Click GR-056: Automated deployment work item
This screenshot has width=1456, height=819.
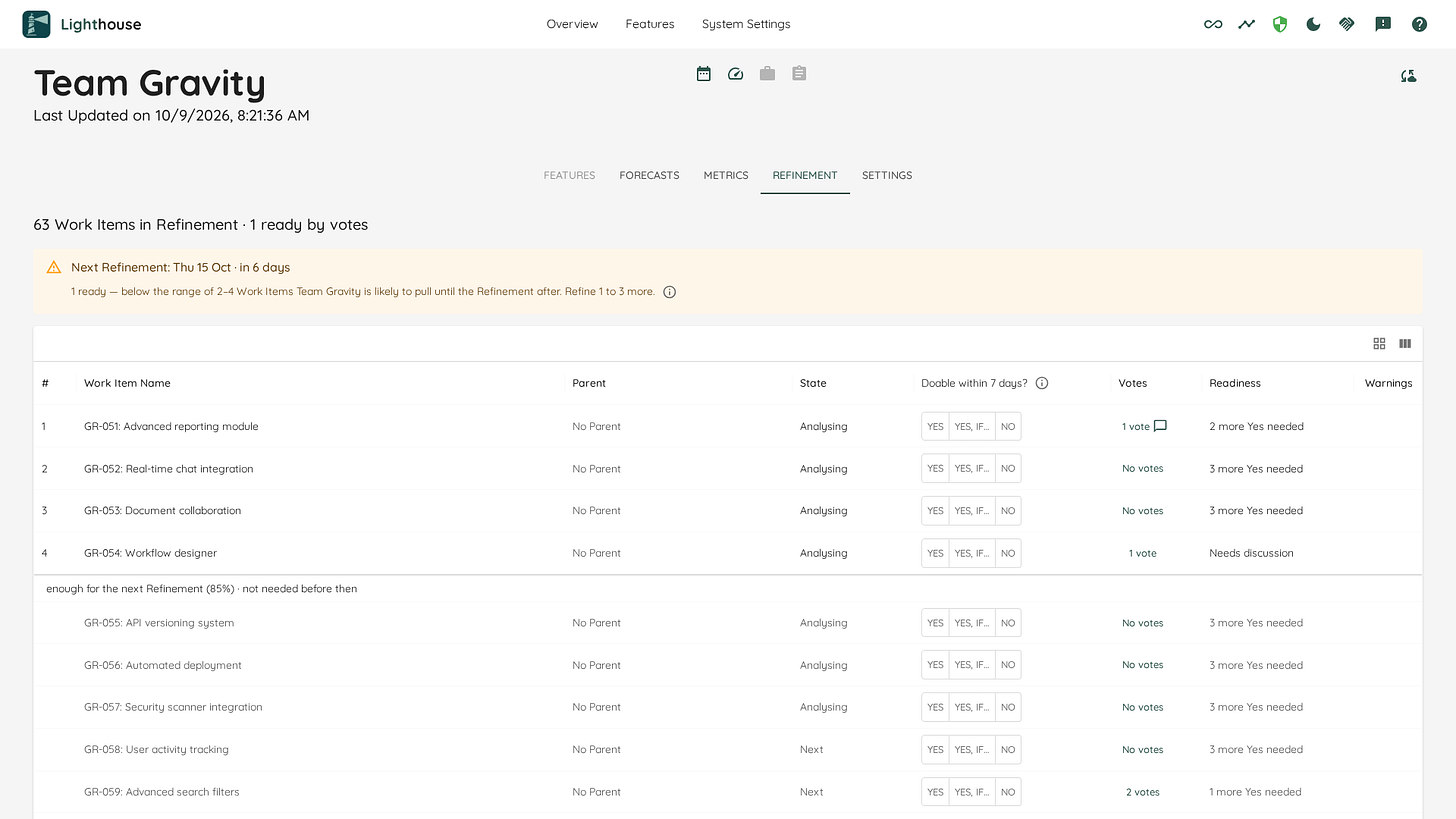pyautogui.click(x=163, y=665)
